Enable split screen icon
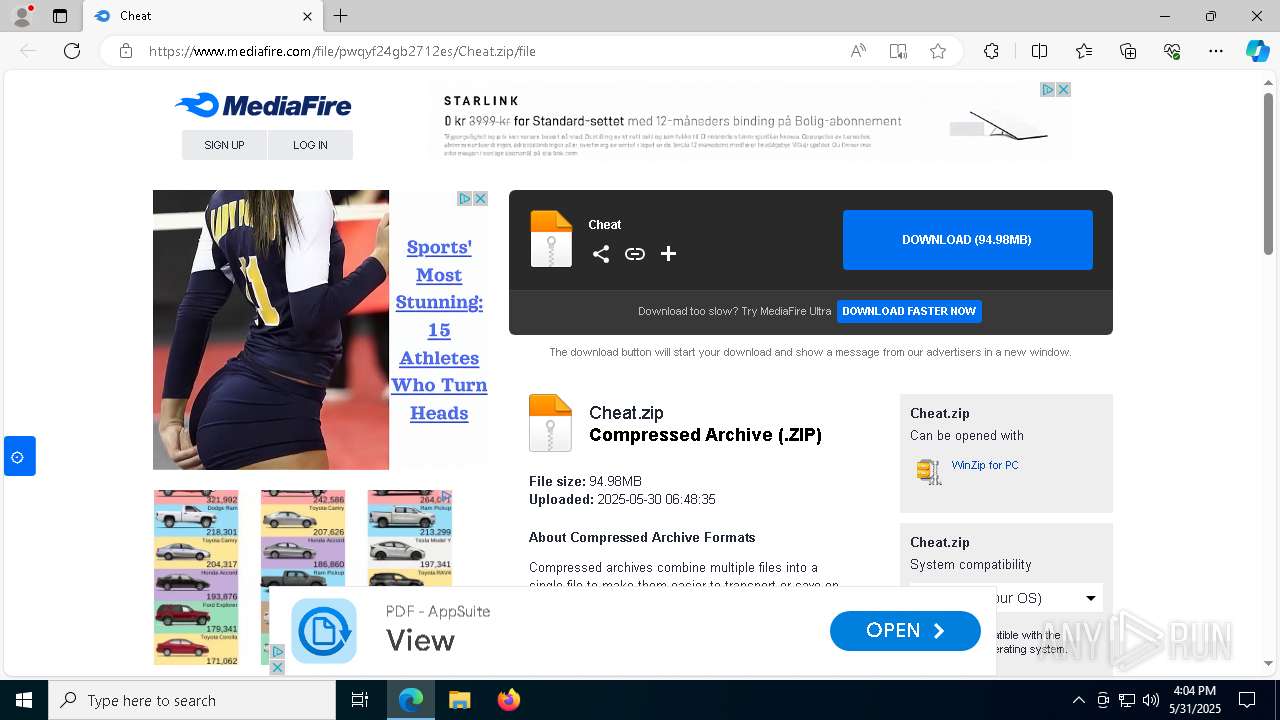This screenshot has width=1280, height=720. coord(1039,51)
